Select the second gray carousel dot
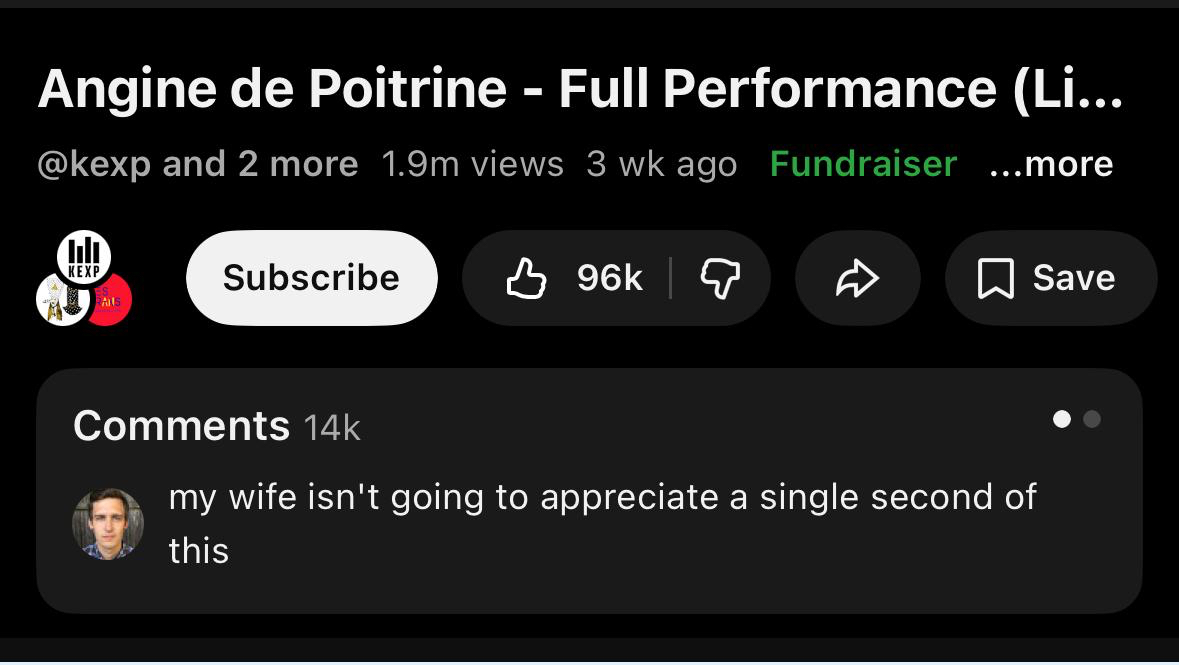This screenshot has width=1179, height=665. (x=1092, y=419)
